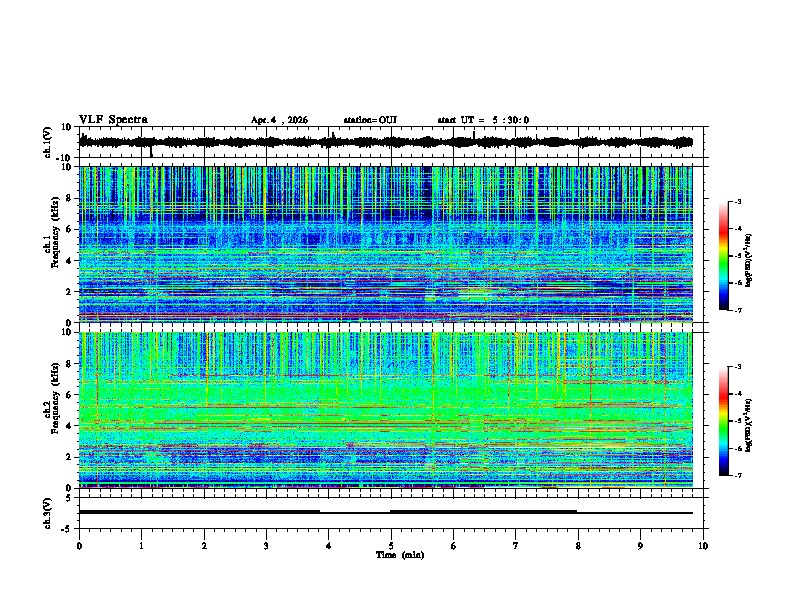Viewport: 792px width, 612px height.
Task: Click the "4" minute tick on time axis
Action: [x=329, y=546]
